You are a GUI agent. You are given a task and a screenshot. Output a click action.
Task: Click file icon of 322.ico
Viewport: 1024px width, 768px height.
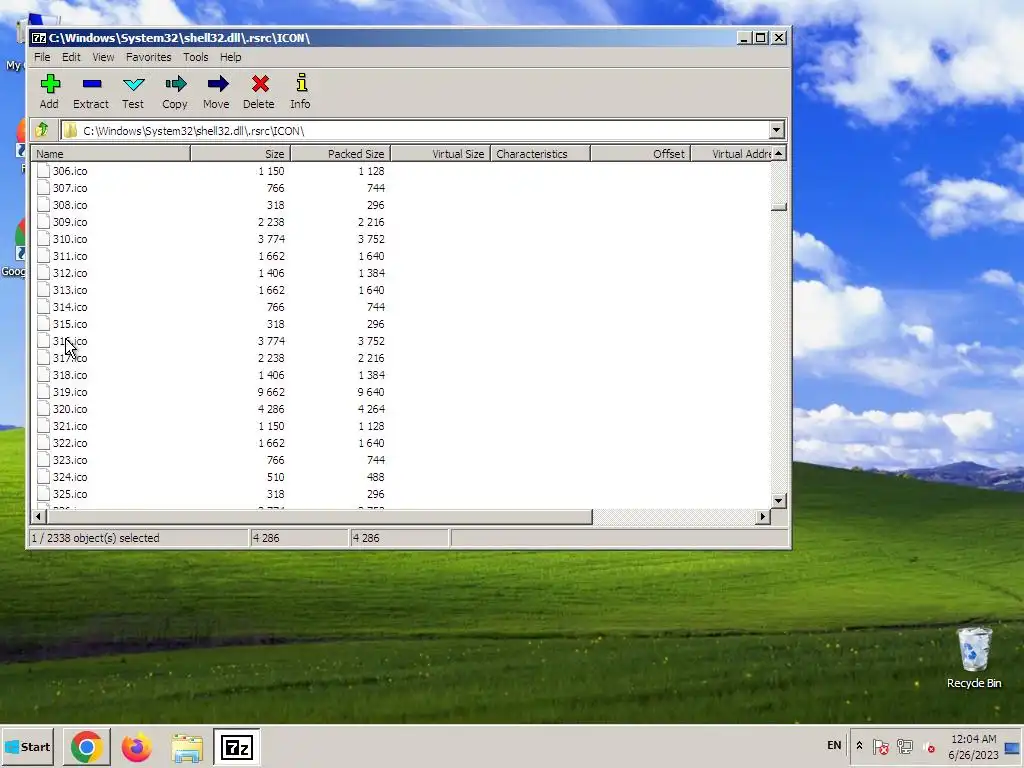click(43, 443)
